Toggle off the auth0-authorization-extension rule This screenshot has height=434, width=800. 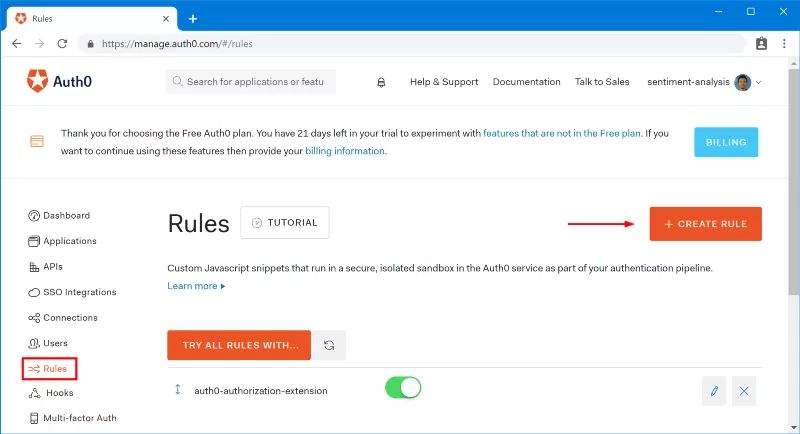[x=403, y=388]
